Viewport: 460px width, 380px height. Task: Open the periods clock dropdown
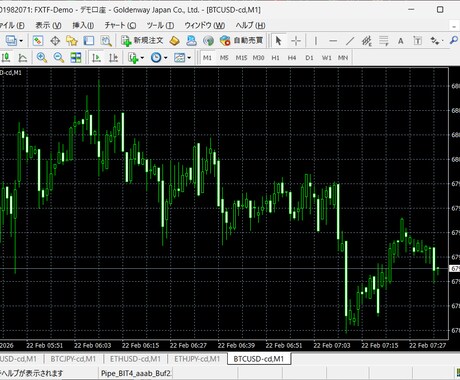(x=159, y=58)
